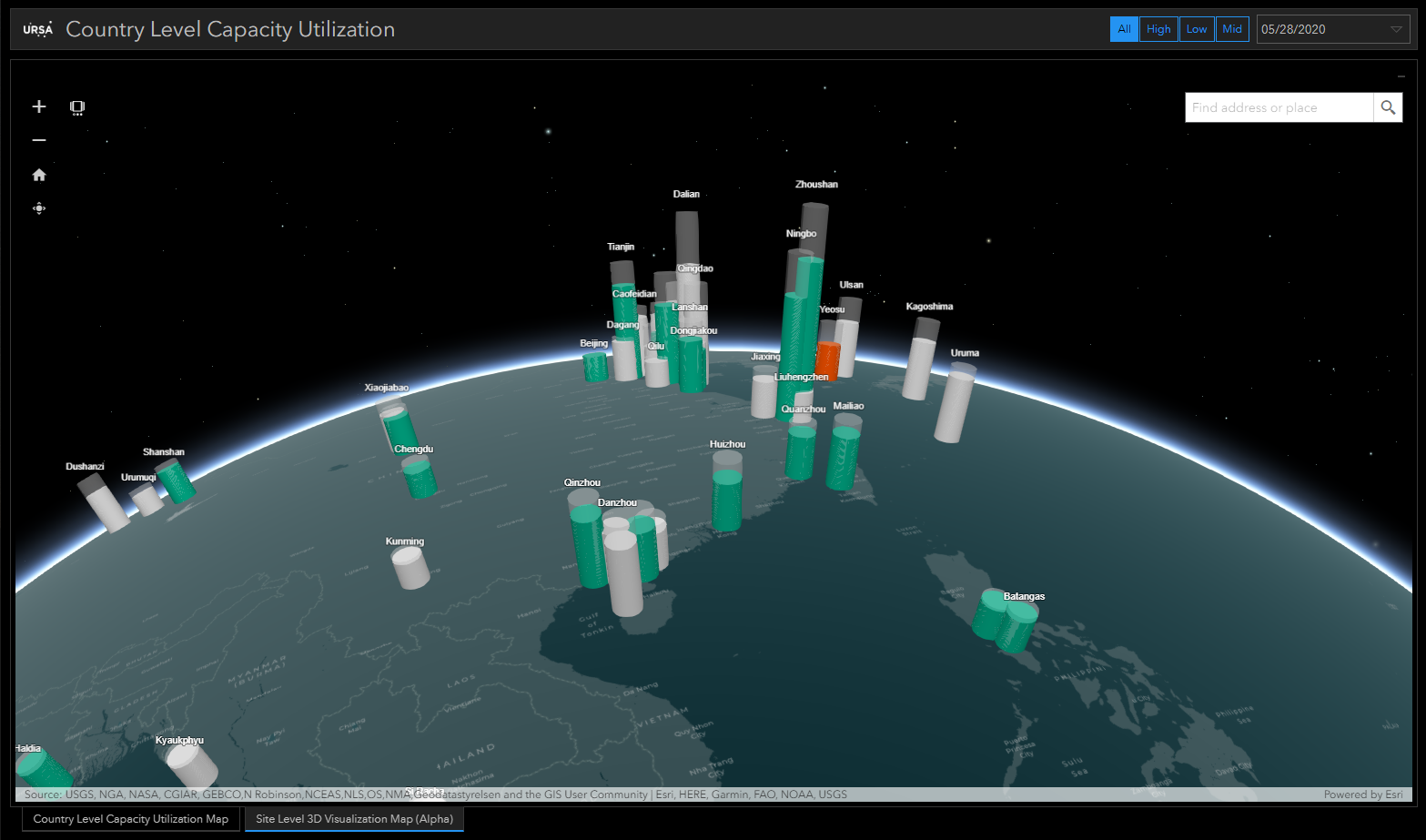Screen dimensions: 1426x840
Task: Click the Tianjin site label
Action: pyautogui.click(x=621, y=247)
